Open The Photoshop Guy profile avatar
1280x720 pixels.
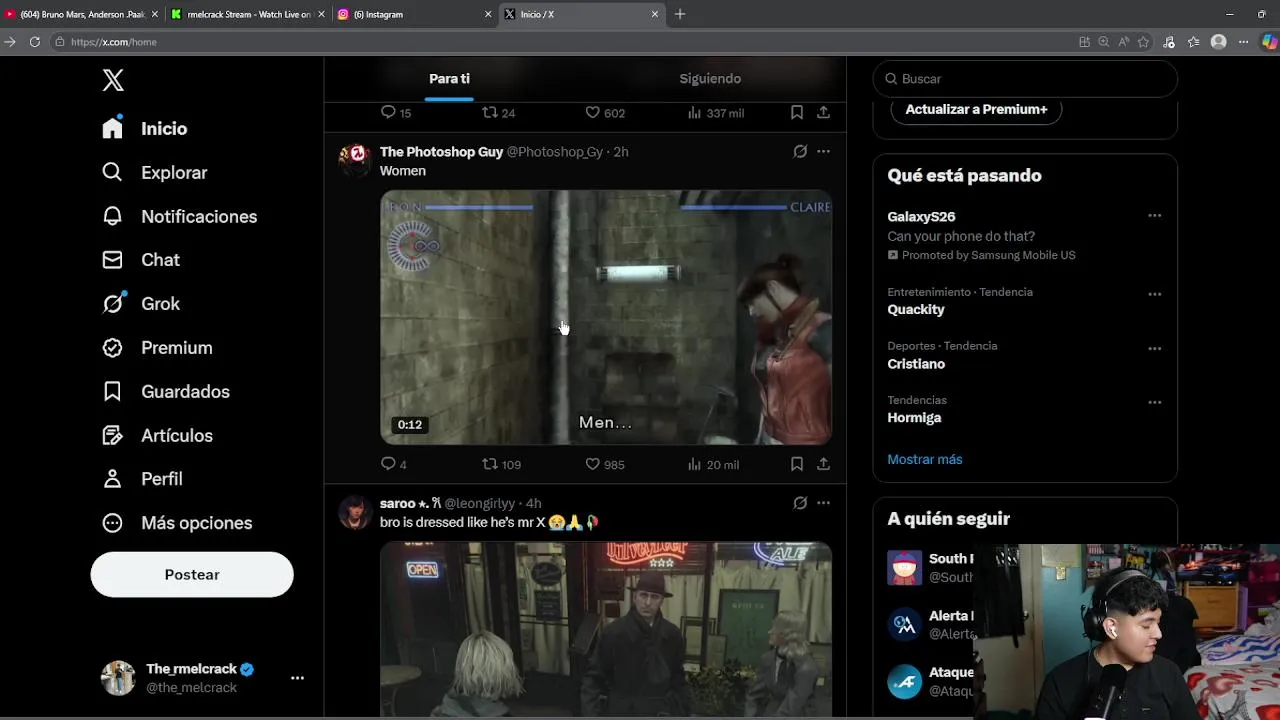click(x=355, y=159)
